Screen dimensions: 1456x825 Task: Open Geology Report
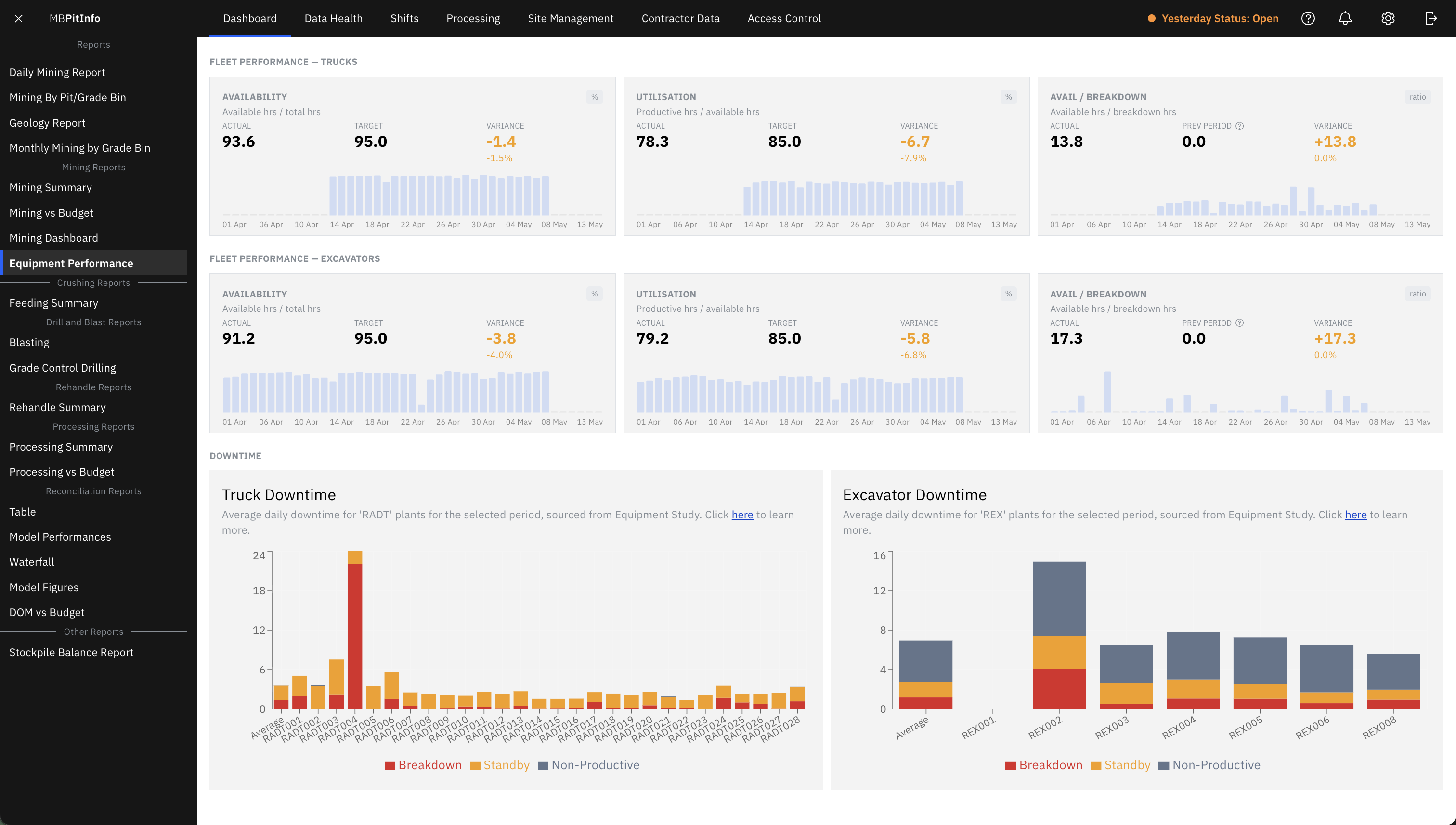[x=93, y=122]
